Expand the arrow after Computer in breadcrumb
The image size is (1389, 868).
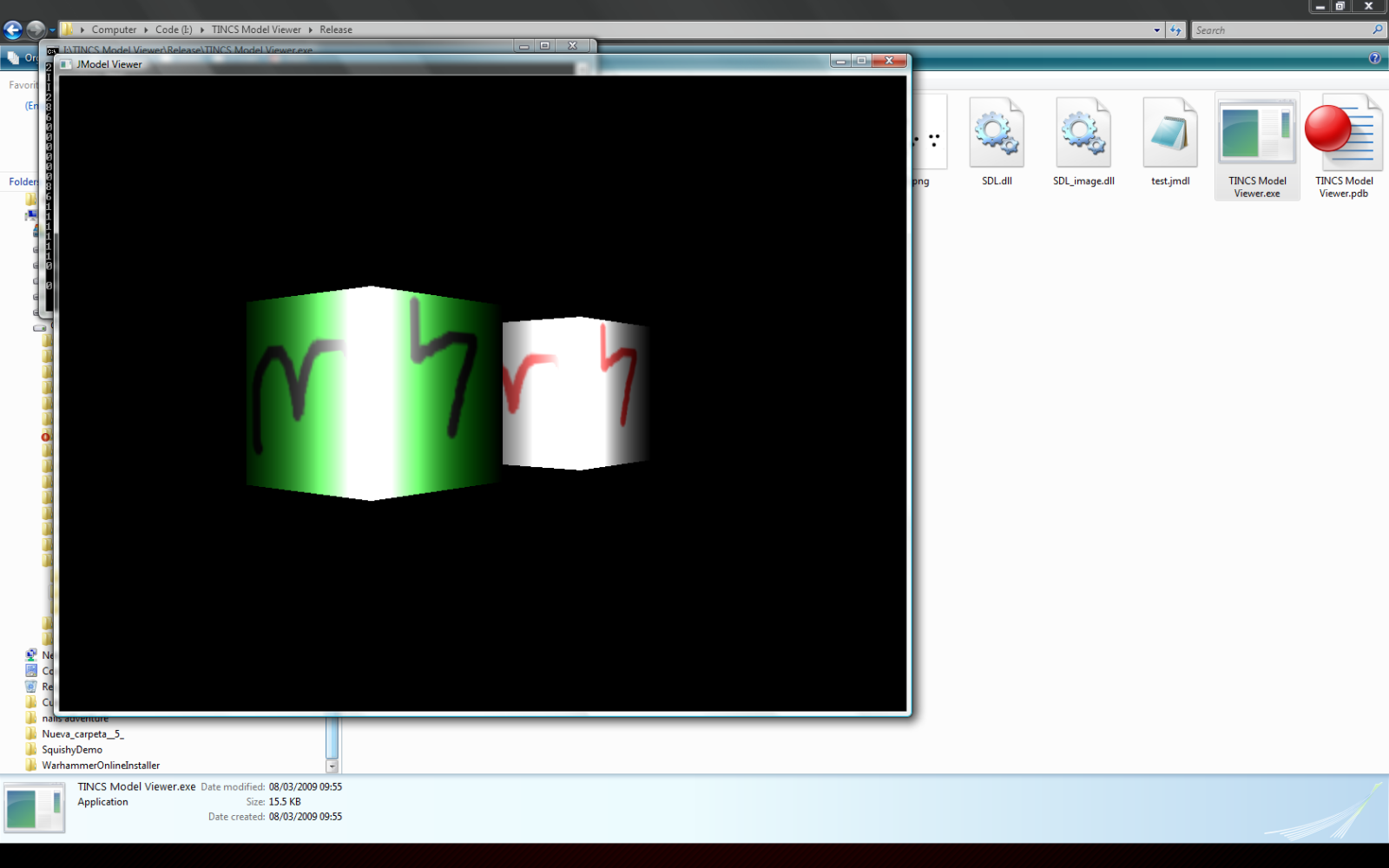click(146, 30)
